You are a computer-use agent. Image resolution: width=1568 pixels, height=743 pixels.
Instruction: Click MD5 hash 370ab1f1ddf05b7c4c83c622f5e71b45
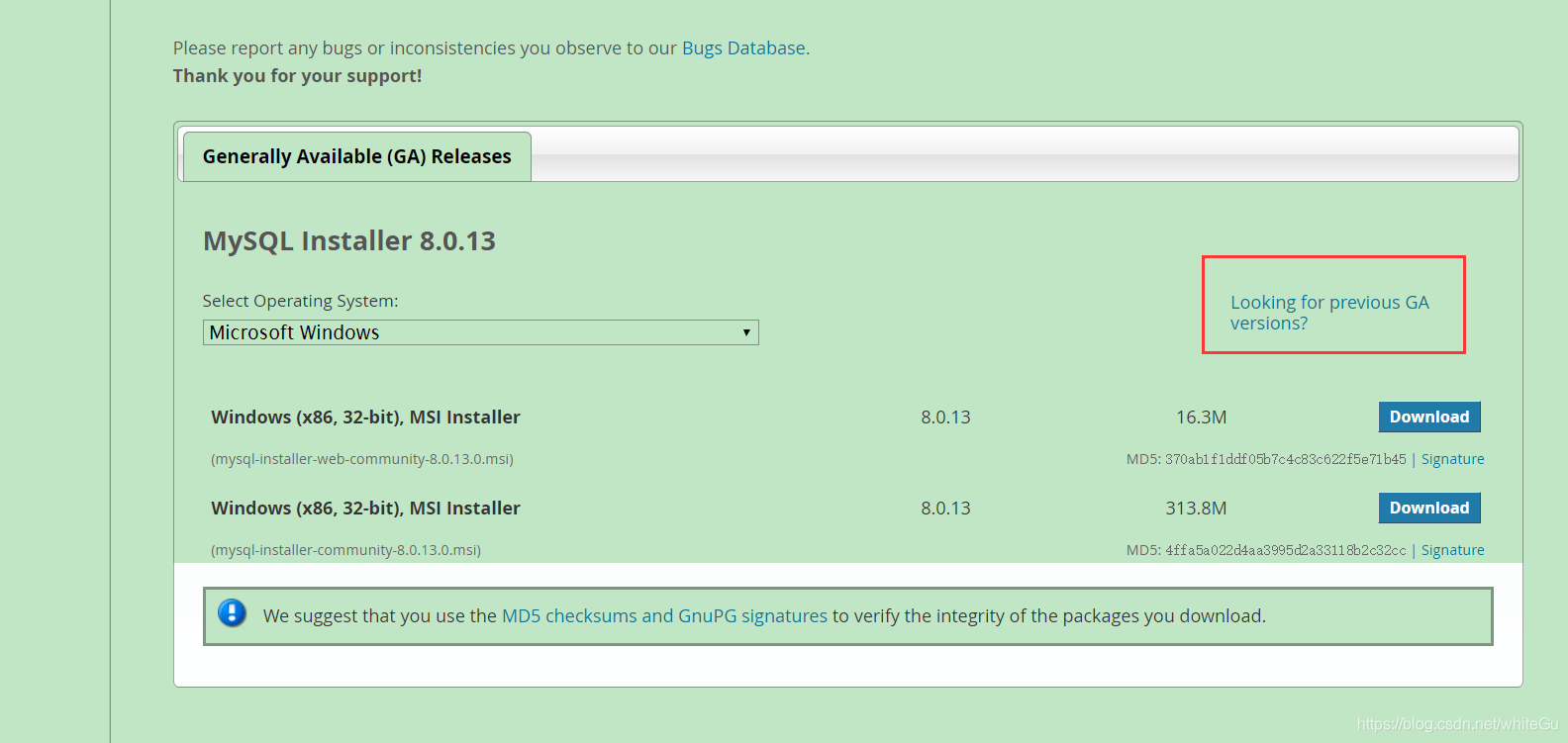point(1285,459)
